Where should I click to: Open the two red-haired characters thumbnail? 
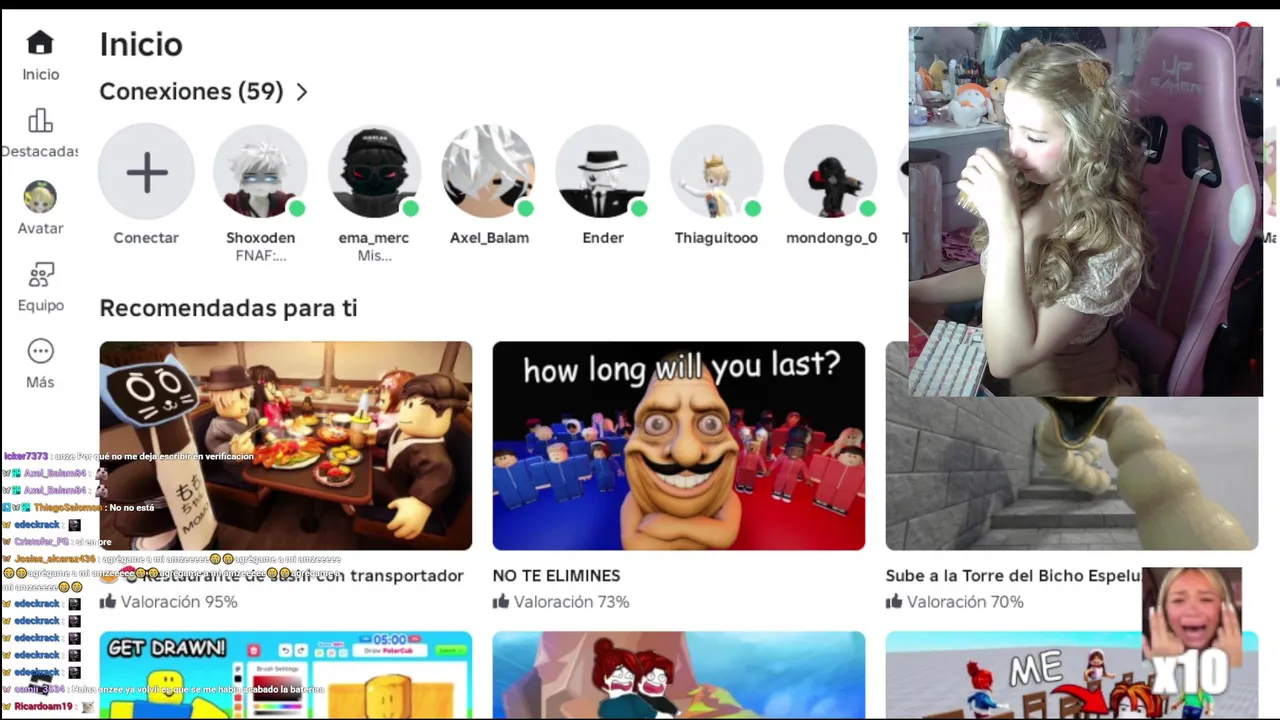tap(679, 675)
